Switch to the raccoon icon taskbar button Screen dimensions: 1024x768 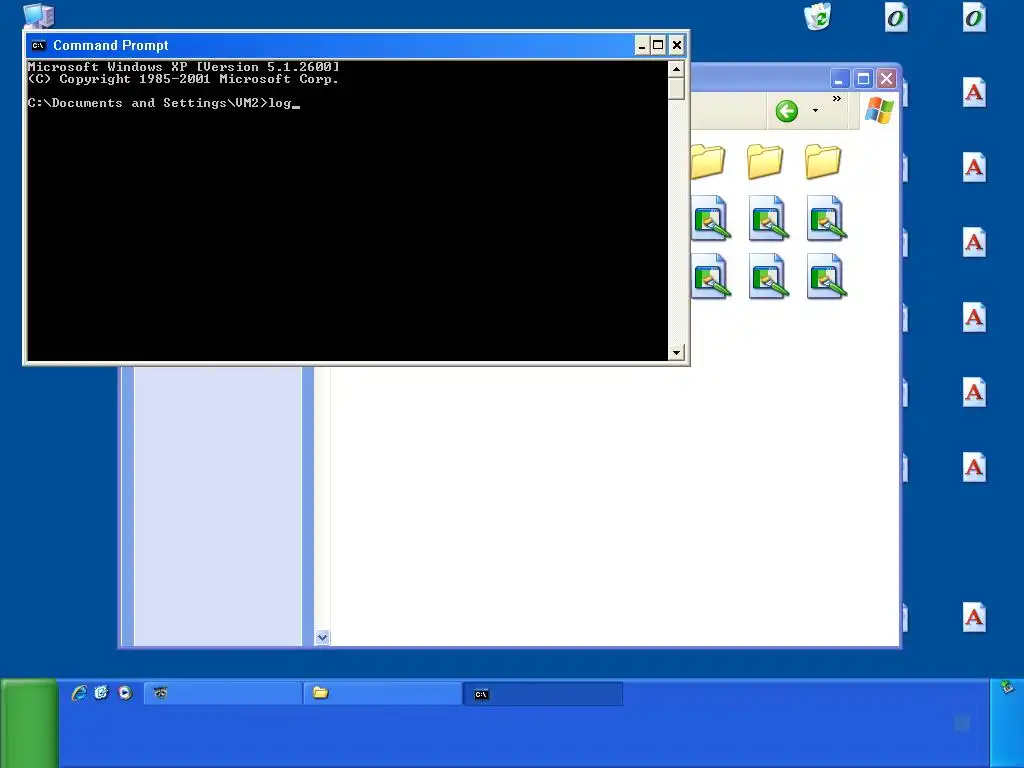pyautogui.click(x=223, y=694)
